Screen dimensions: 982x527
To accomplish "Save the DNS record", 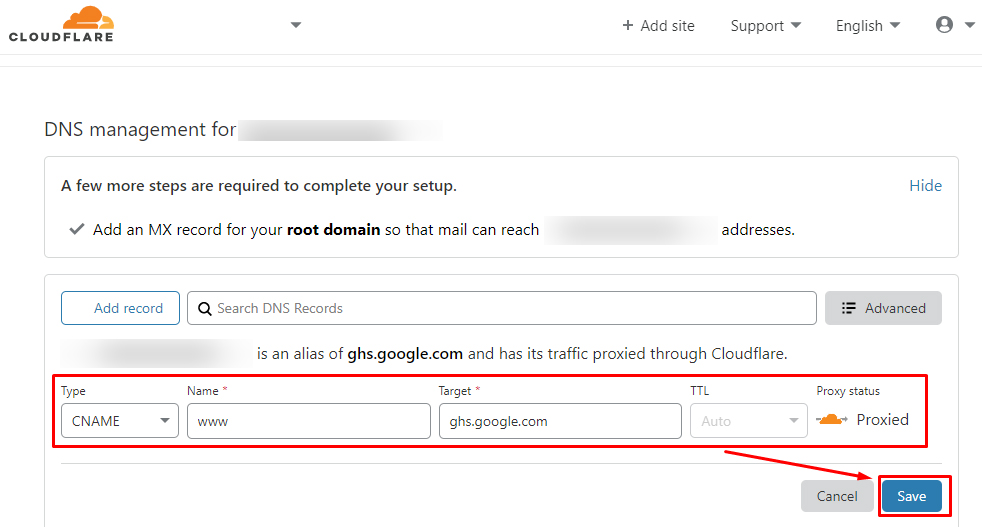I will click(x=911, y=496).
